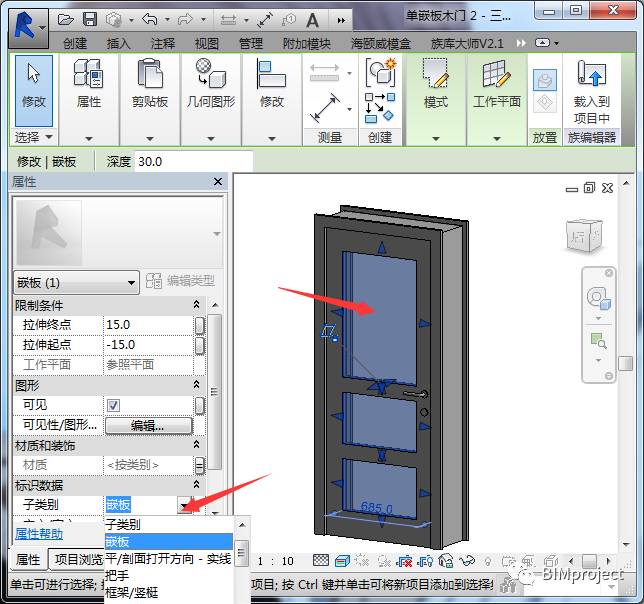Click the measure-between-points diagonal arrow icon

click(325, 108)
